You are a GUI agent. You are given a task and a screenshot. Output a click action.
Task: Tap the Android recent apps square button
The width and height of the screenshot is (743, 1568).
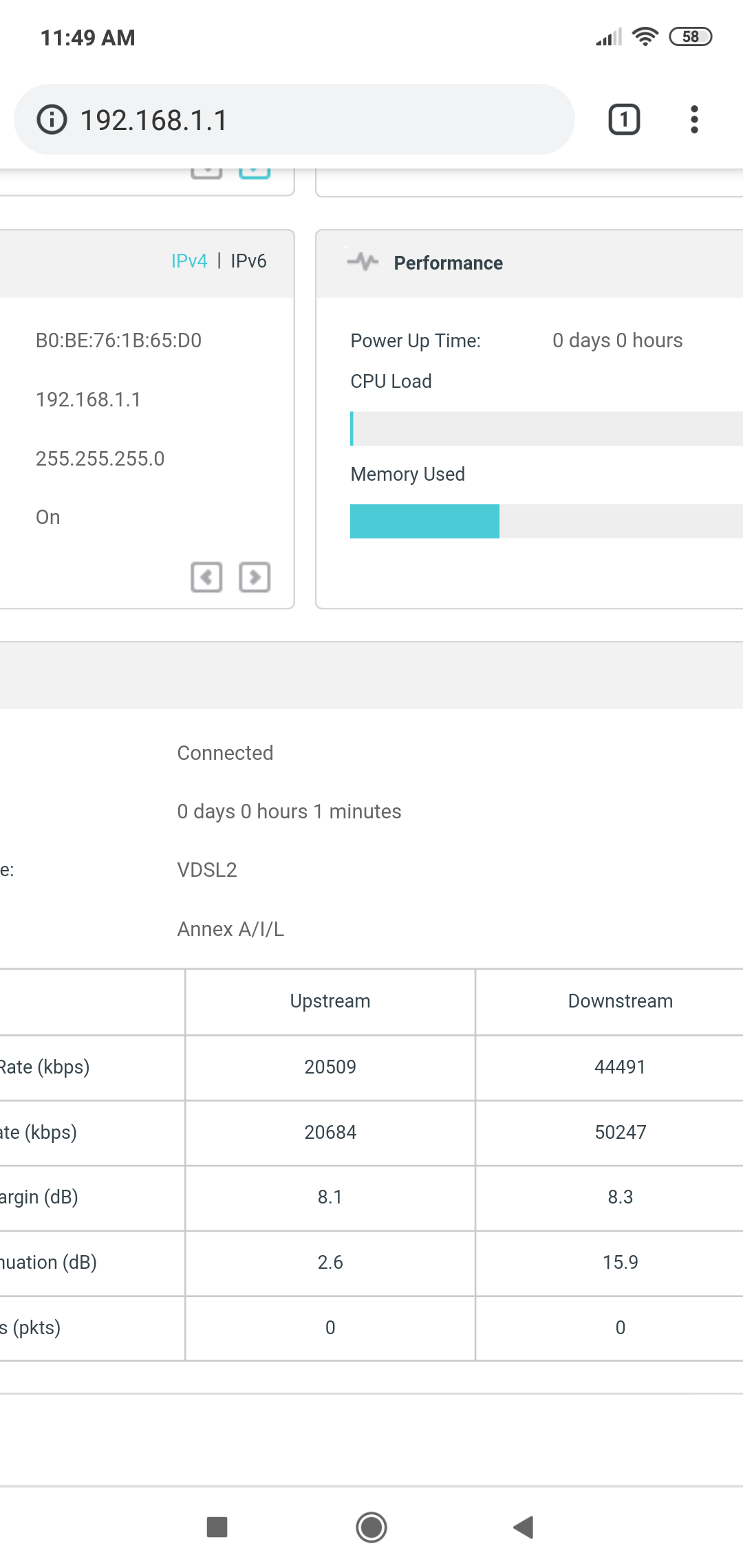click(x=217, y=1527)
